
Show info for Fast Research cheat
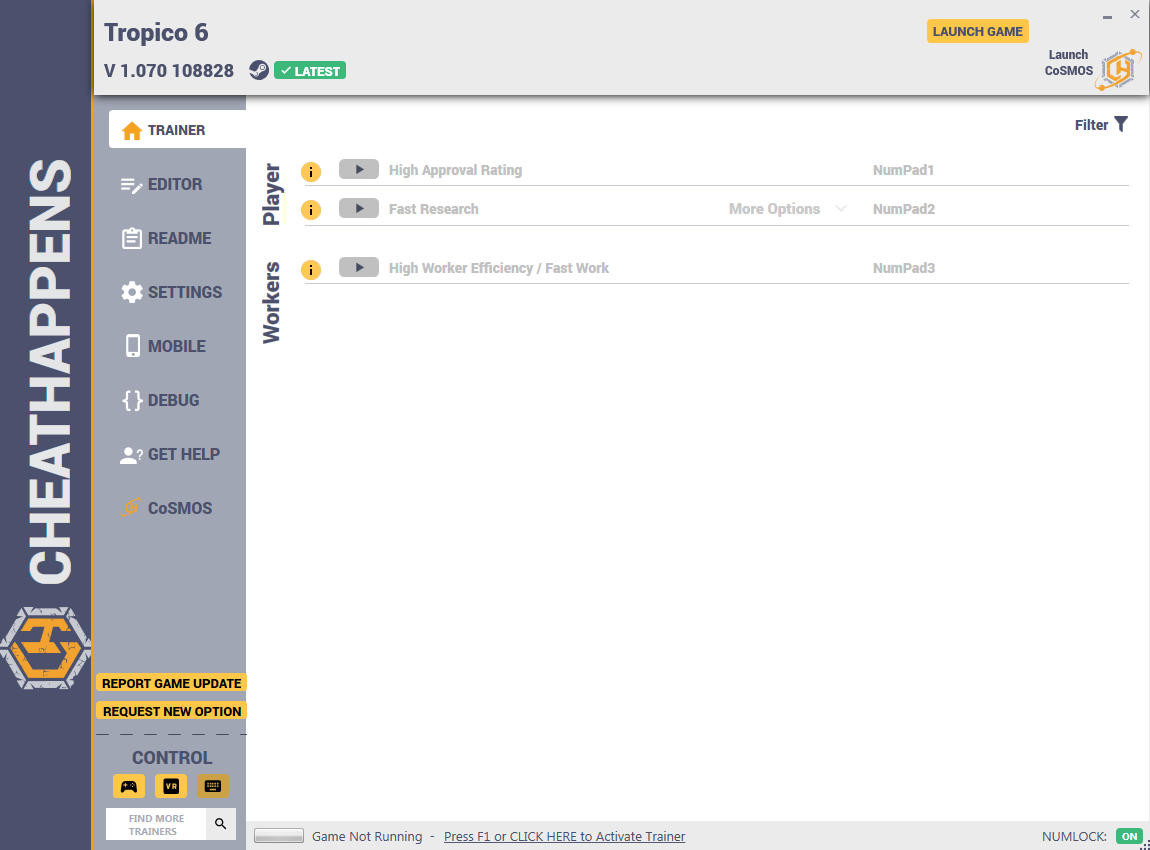point(311,210)
